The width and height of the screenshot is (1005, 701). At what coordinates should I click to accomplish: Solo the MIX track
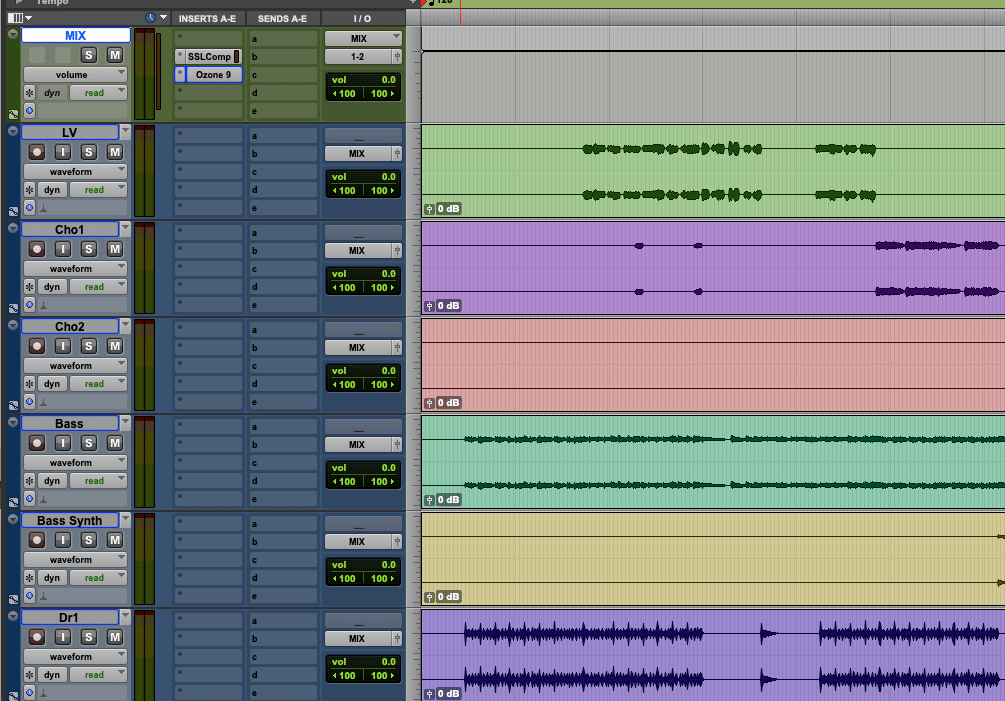(89, 55)
